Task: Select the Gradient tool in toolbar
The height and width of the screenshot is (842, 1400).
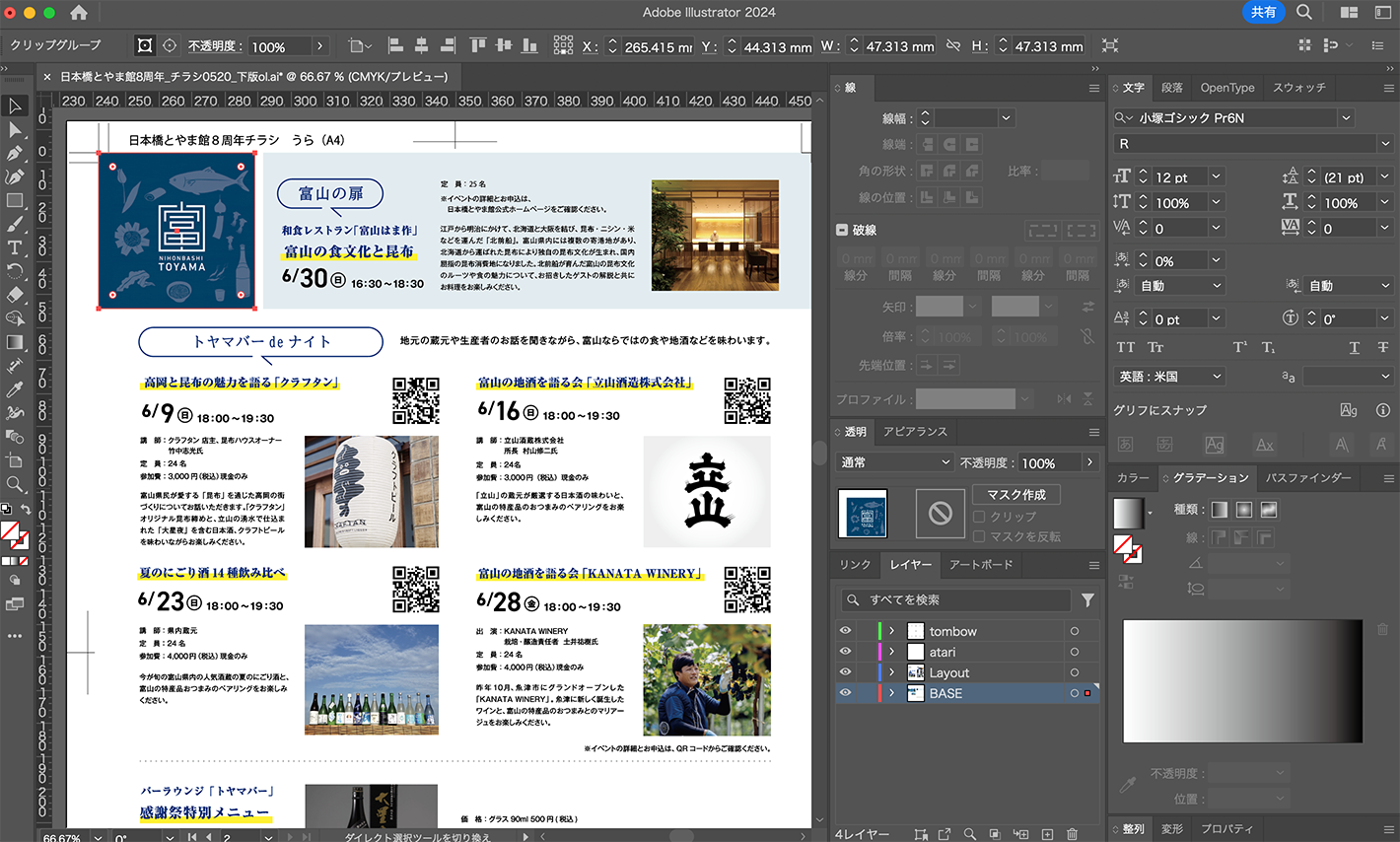Action: (x=15, y=342)
